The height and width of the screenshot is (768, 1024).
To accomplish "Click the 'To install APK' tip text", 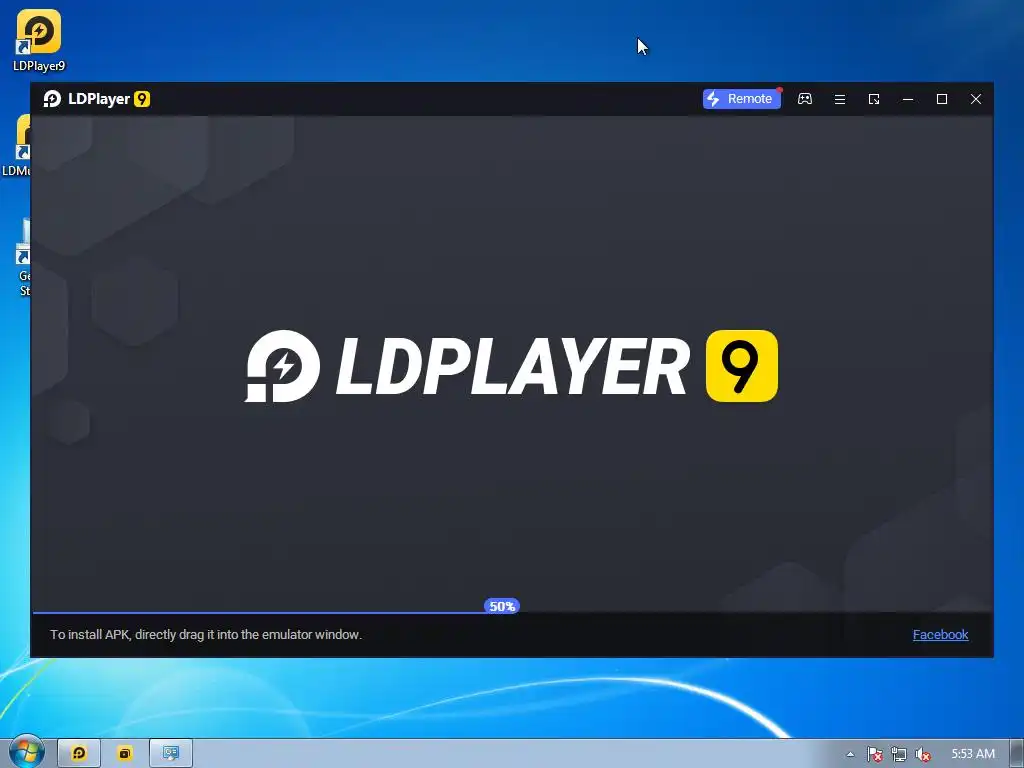I will tap(206, 634).
